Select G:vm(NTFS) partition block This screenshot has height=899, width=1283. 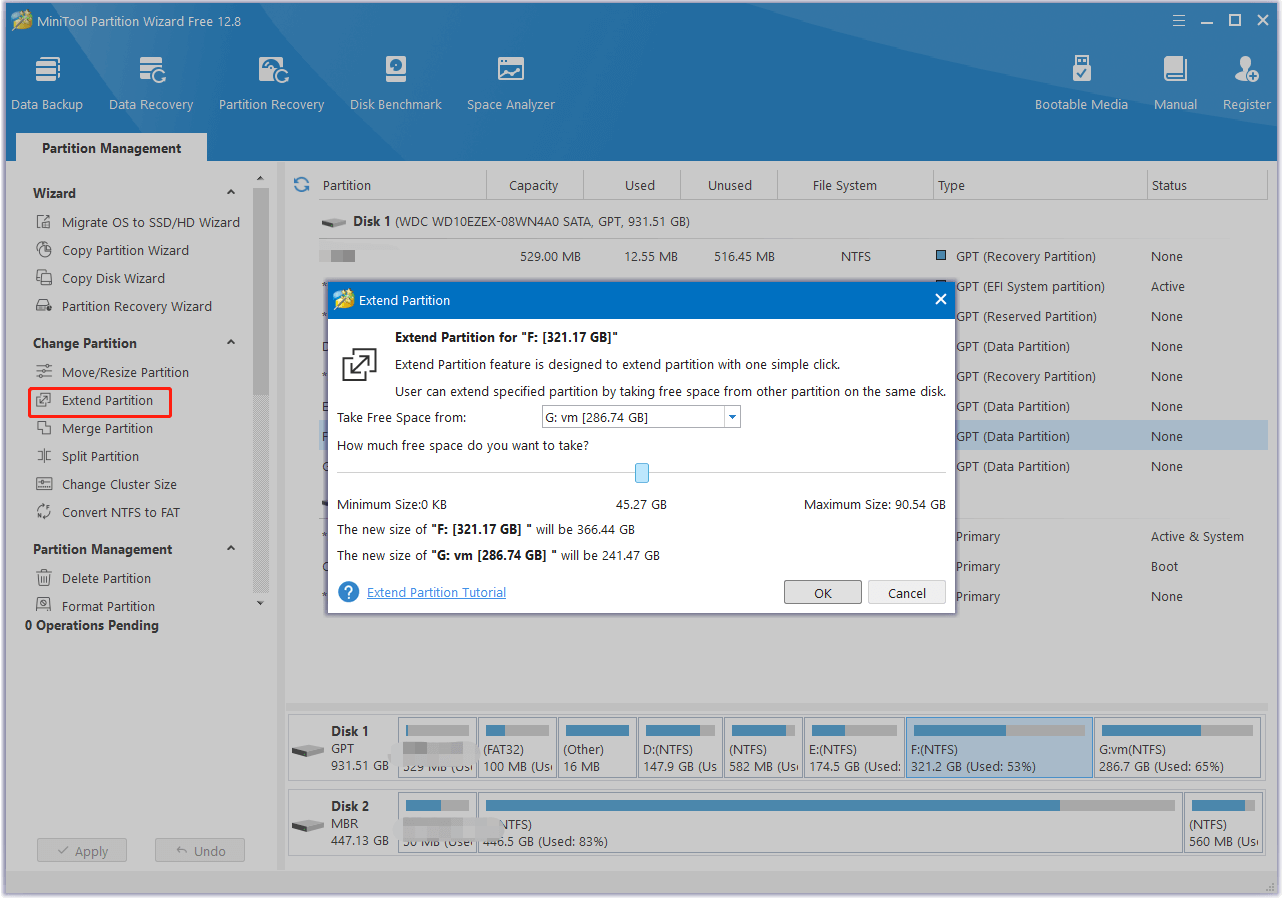tap(1177, 748)
